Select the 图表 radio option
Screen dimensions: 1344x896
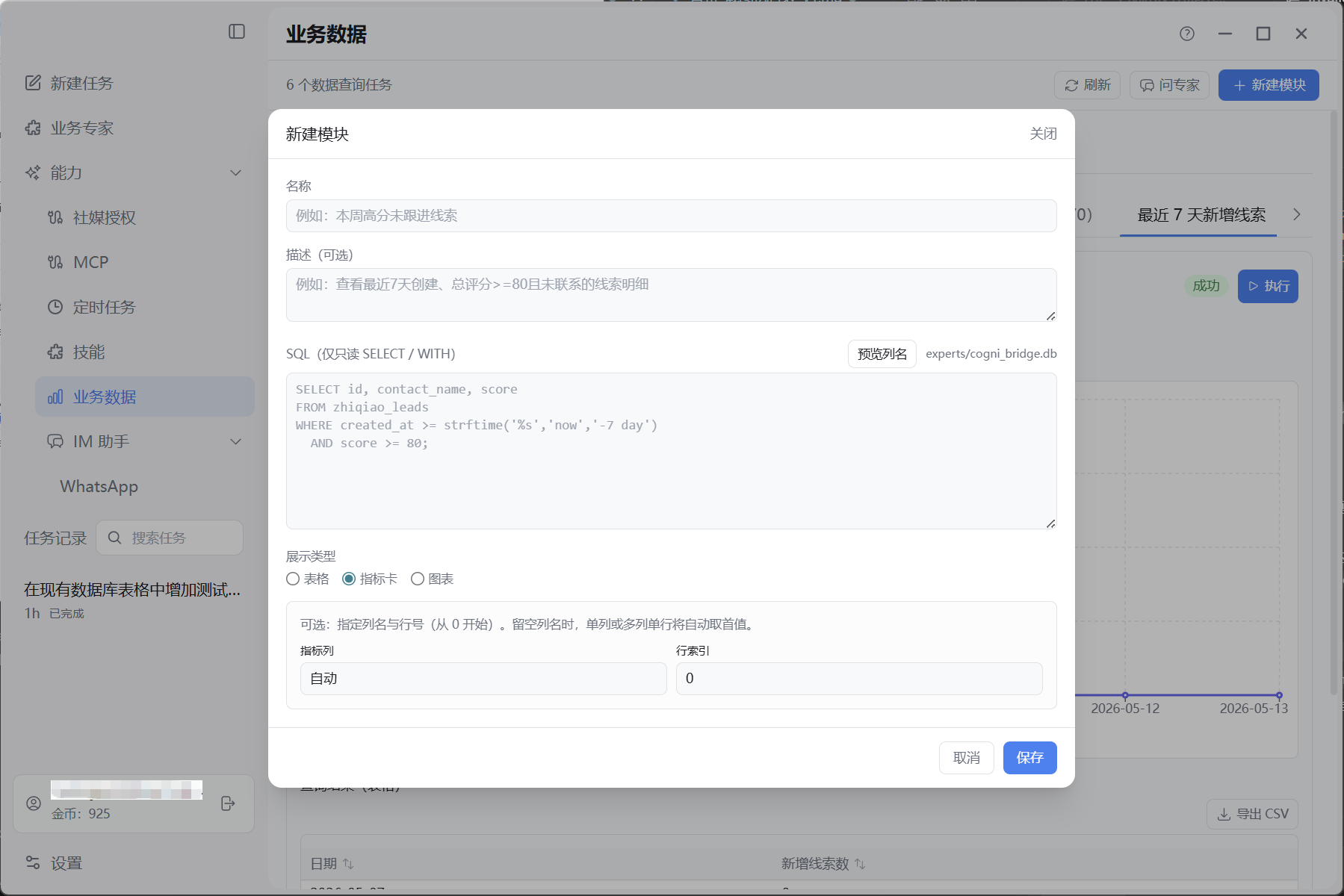coord(418,579)
